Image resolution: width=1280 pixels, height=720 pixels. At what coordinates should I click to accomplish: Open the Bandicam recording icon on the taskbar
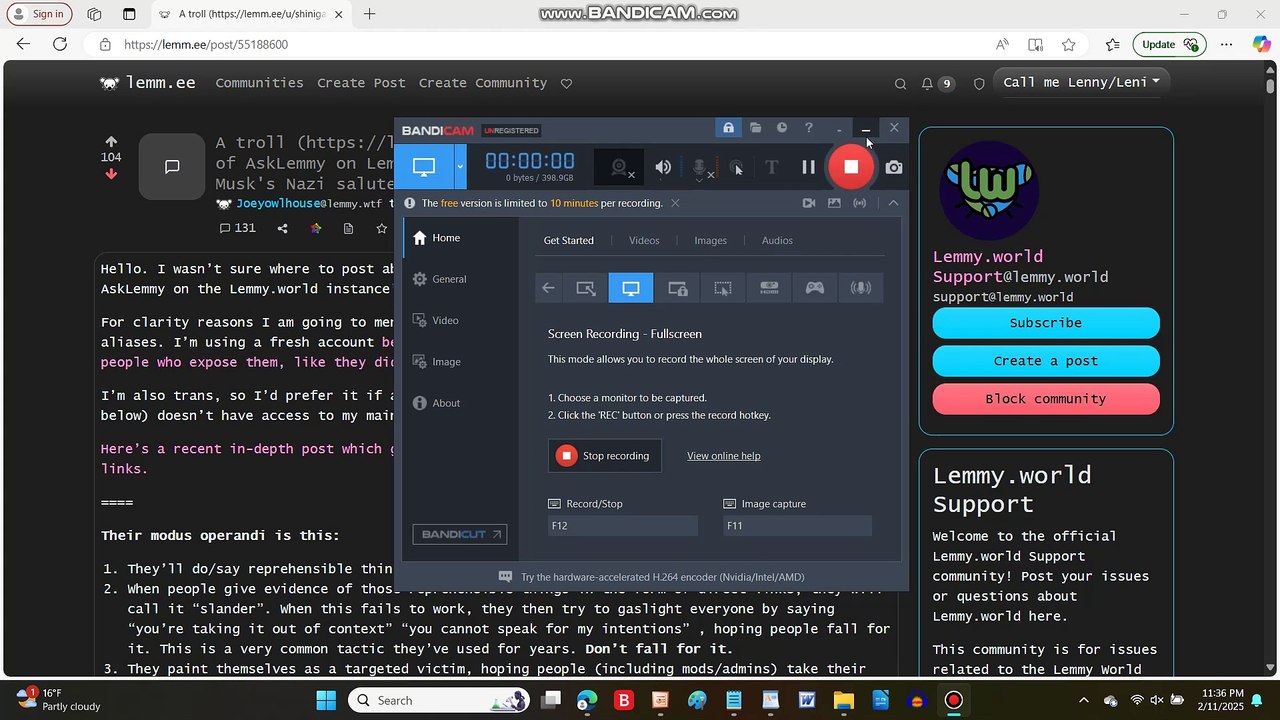click(953, 700)
